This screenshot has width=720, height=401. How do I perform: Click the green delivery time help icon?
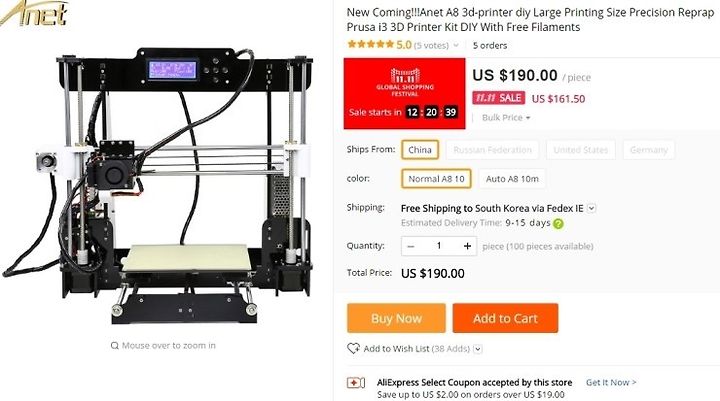[558, 224]
